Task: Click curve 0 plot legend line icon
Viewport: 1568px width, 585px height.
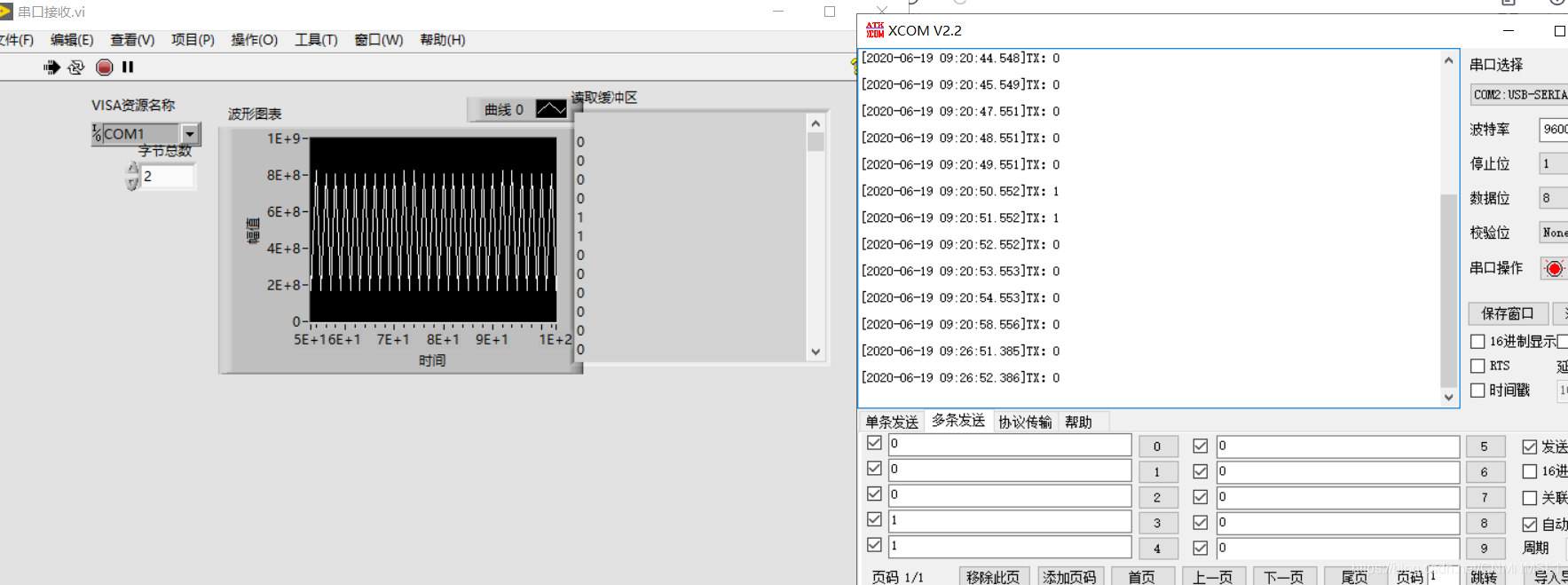Action: pos(550,109)
